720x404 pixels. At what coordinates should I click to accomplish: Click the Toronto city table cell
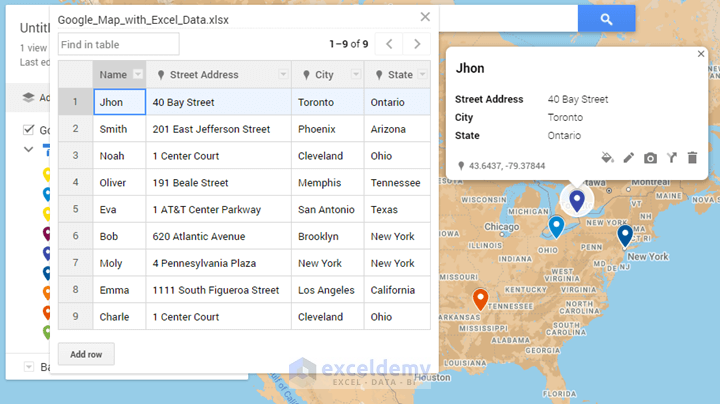[x=328, y=102]
